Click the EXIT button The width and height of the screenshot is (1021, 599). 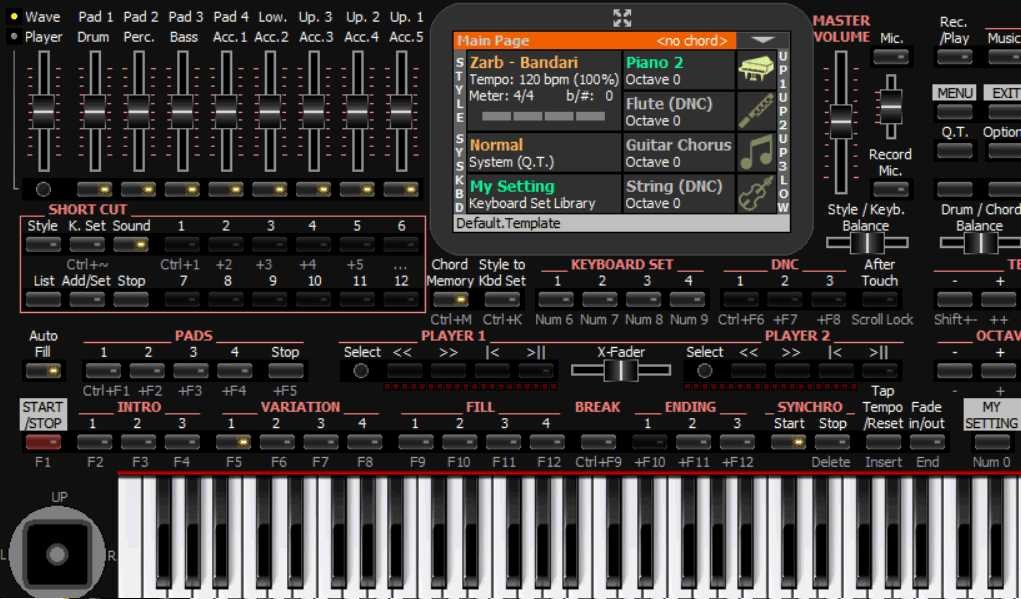pyautogui.click(x=1002, y=93)
